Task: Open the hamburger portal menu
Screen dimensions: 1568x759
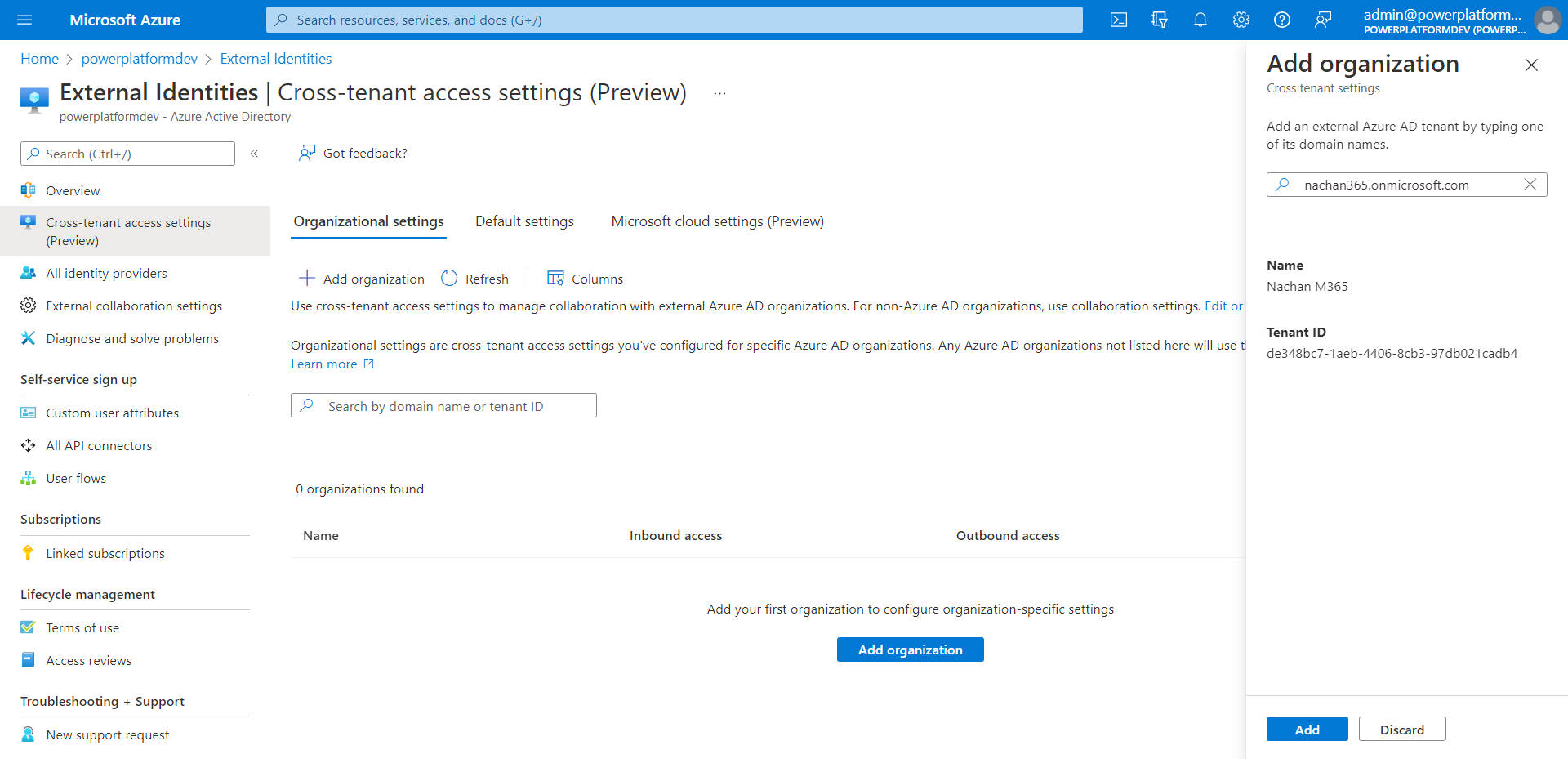Action: pos(24,20)
